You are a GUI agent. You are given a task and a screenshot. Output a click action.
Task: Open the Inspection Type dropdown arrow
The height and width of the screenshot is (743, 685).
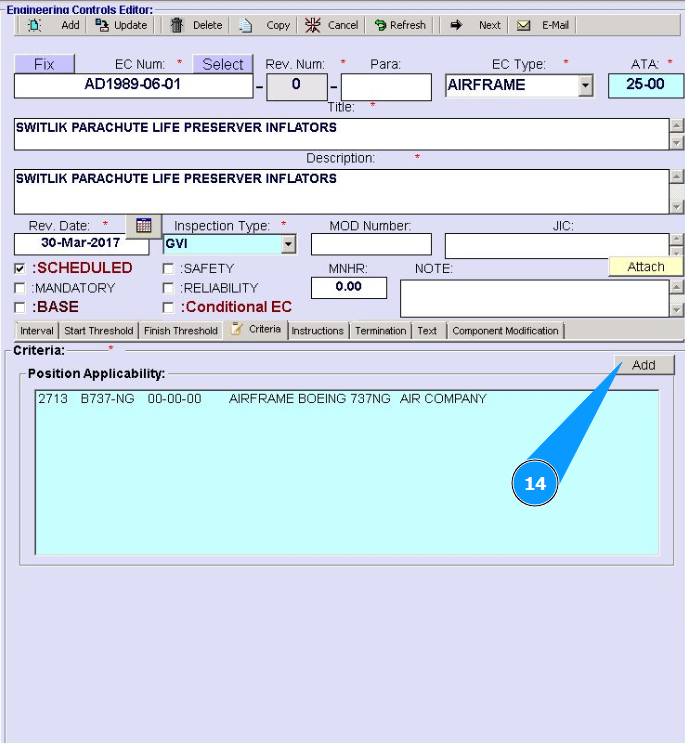point(288,245)
